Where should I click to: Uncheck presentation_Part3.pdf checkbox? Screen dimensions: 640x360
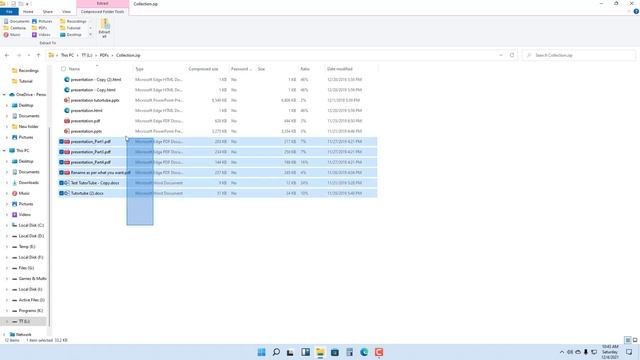pyautogui.click(x=61, y=152)
